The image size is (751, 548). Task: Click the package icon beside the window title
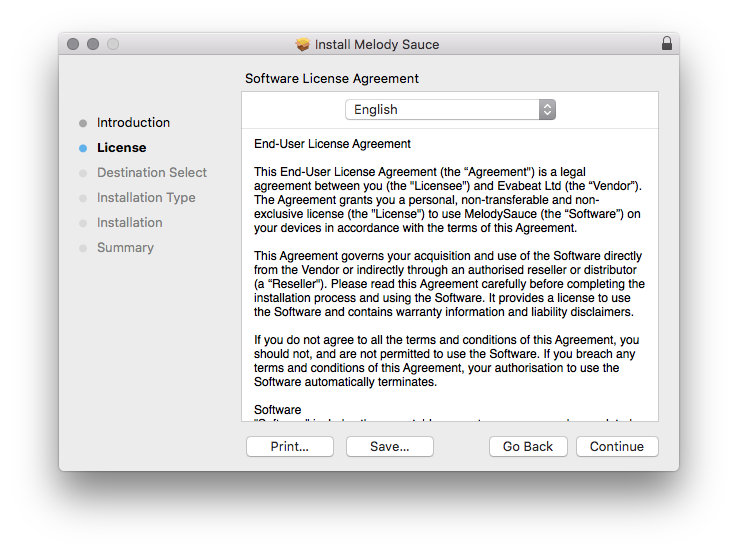pyautogui.click(x=303, y=44)
